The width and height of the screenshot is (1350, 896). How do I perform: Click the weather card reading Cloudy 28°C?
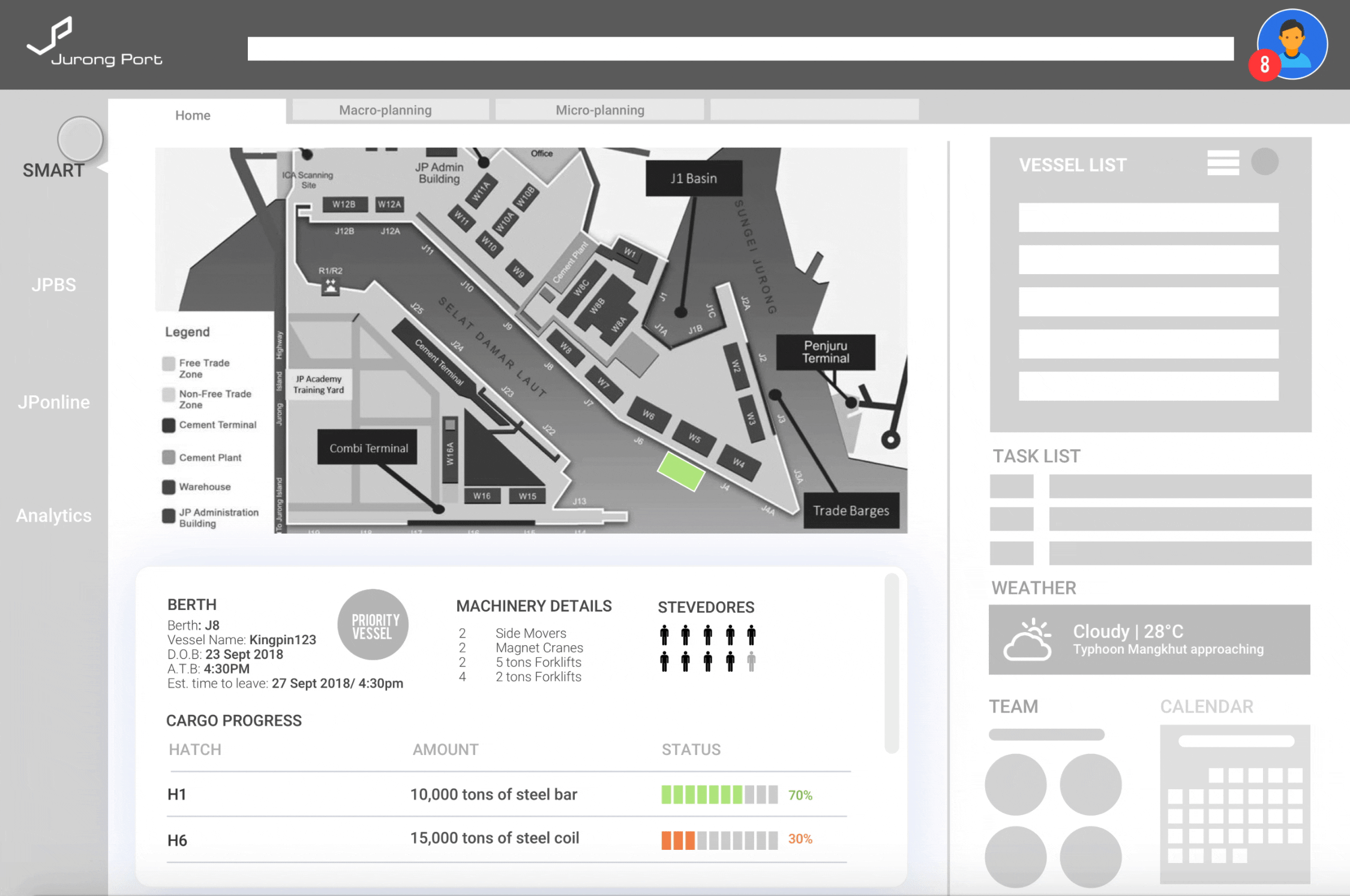point(1150,640)
